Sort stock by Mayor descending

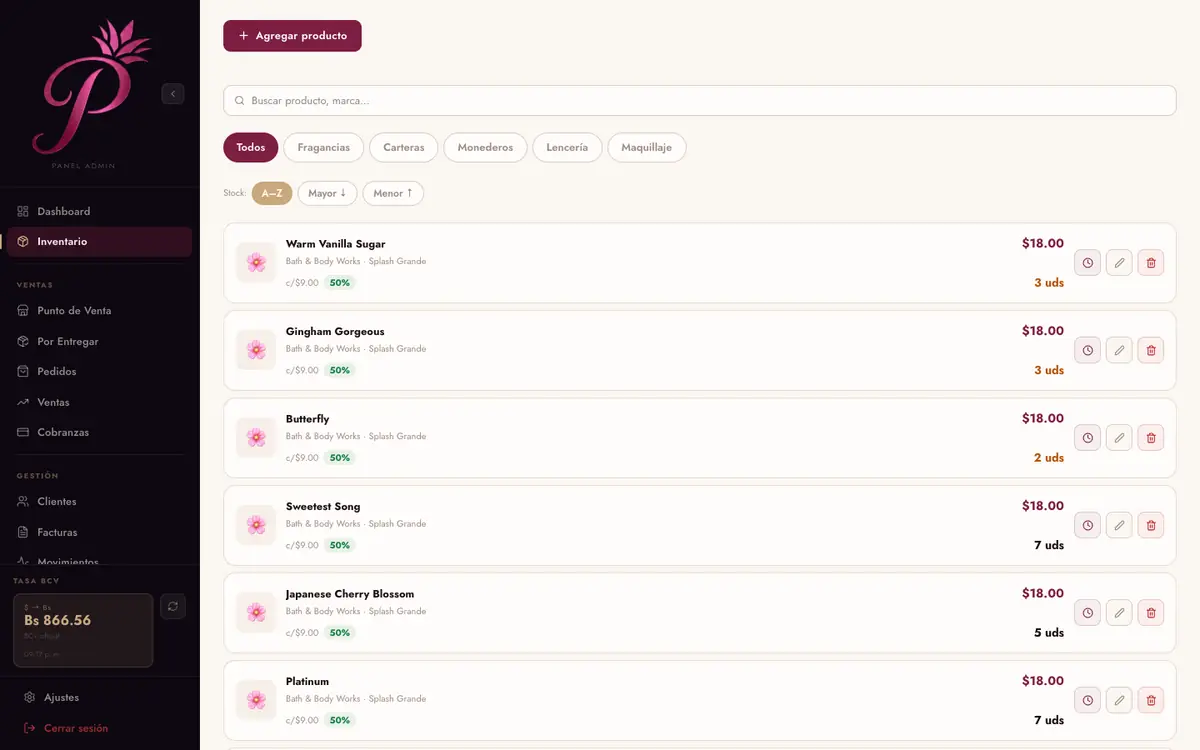coord(327,193)
